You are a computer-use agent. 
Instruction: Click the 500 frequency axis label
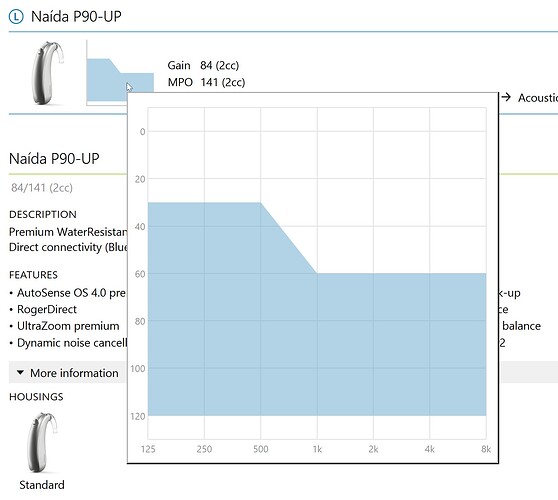pos(260,449)
